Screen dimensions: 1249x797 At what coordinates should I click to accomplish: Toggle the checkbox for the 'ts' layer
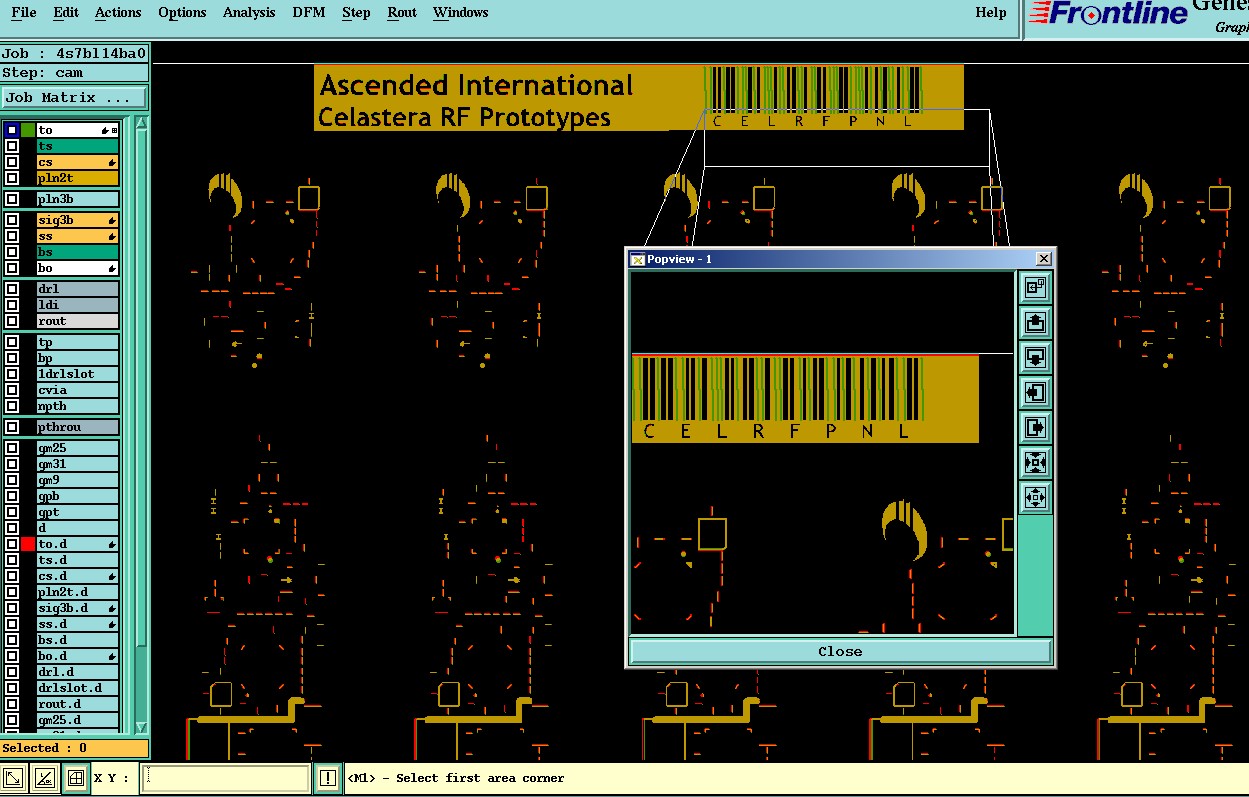(12, 146)
